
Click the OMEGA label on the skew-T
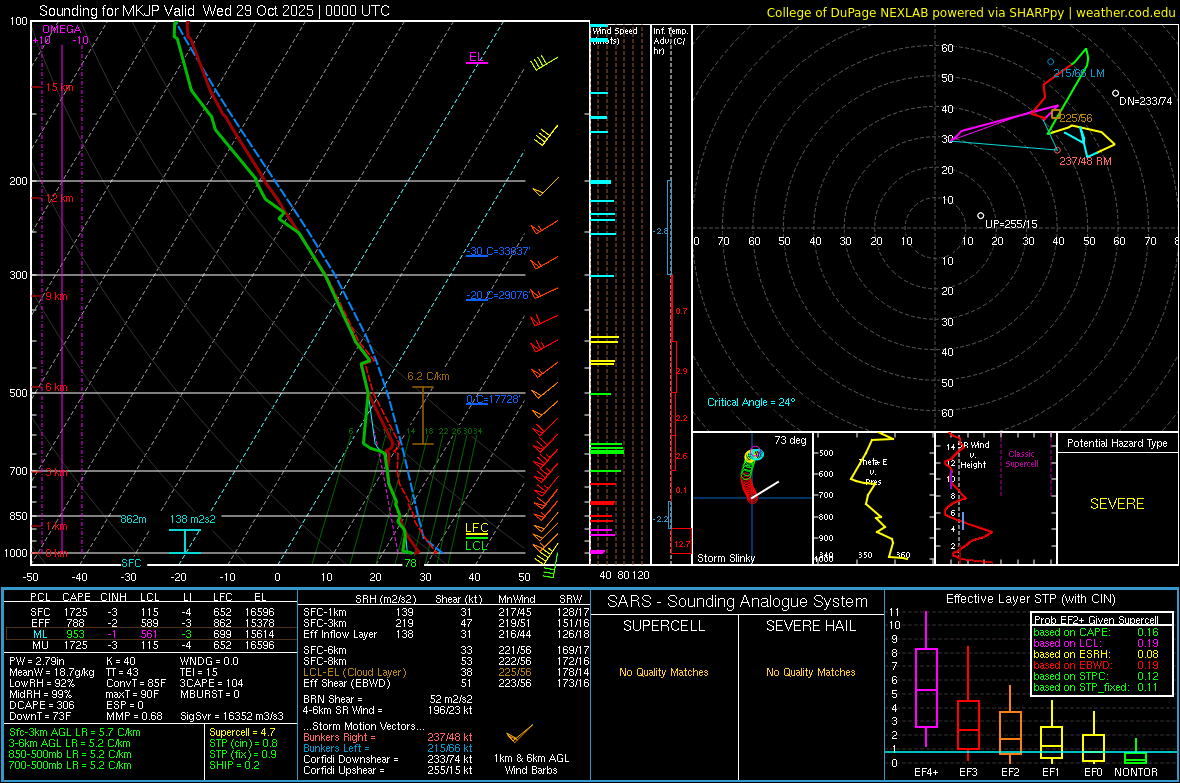(x=62, y=29)
